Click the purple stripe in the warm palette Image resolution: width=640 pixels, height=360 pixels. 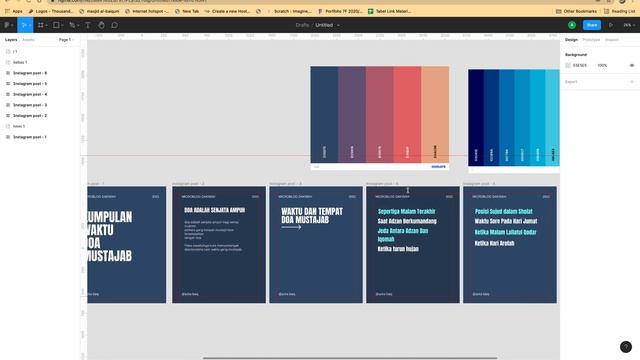point(352,114)
